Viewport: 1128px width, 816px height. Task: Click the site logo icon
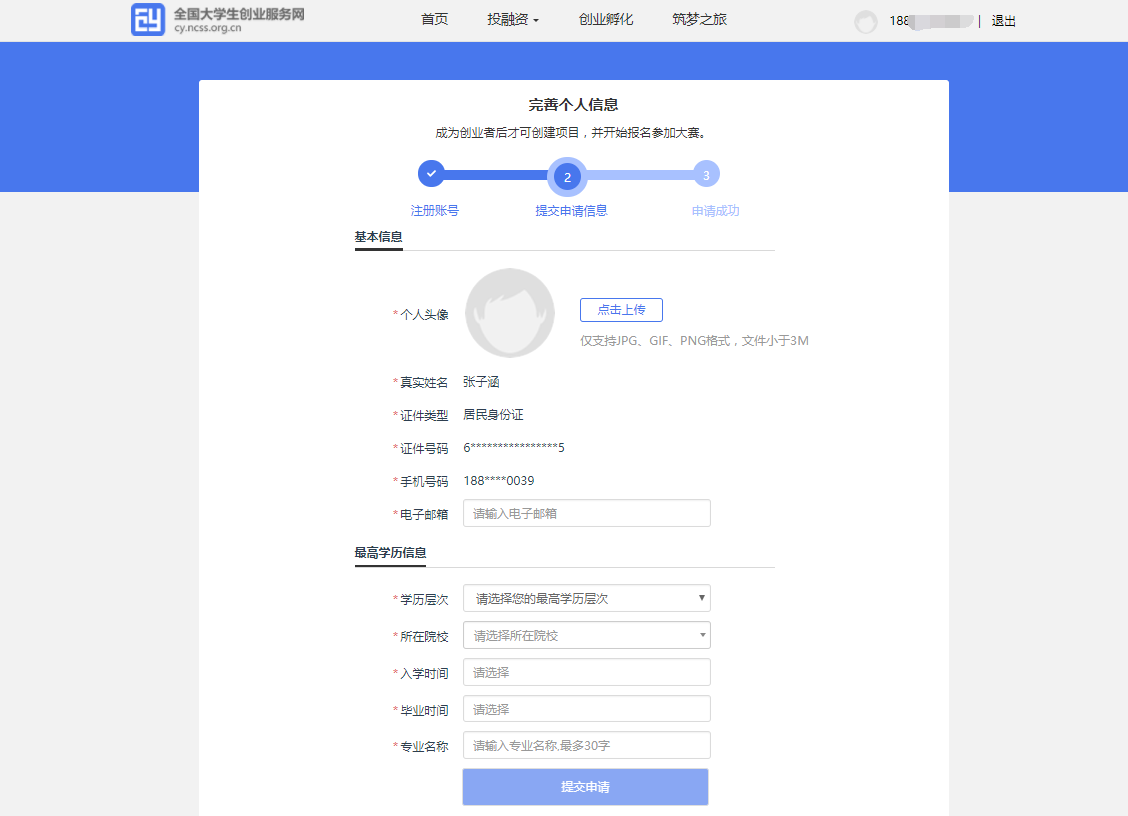(x=148, y=20)
